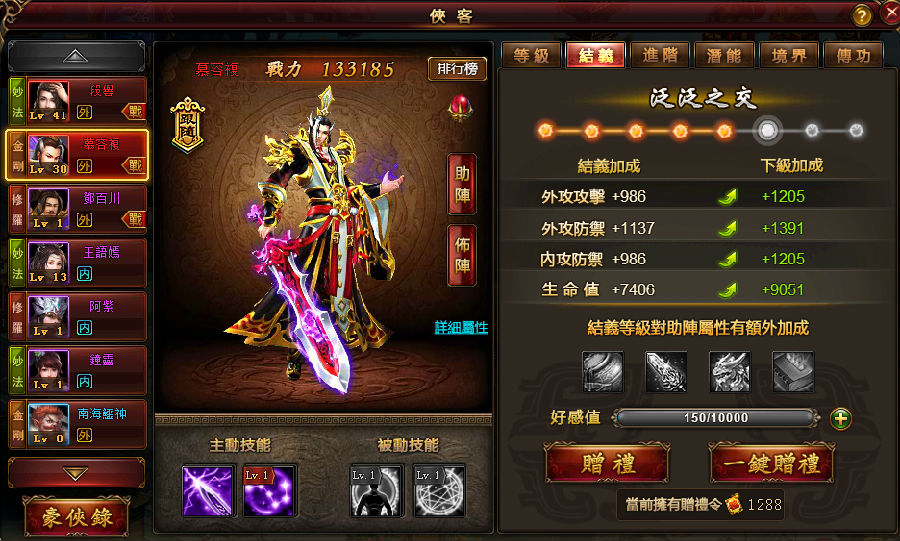Image resolution: width=900 pixels, height=541 pixels.
Task: Click the grey dragon head bonus icon
Action: pos(730,372)
